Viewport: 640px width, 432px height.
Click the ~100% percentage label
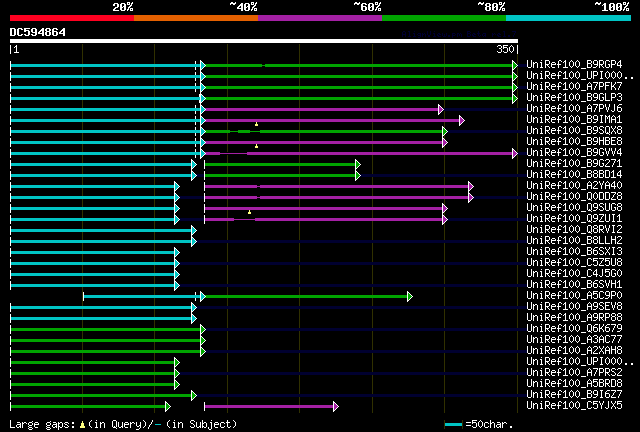(x=612, y=7)
